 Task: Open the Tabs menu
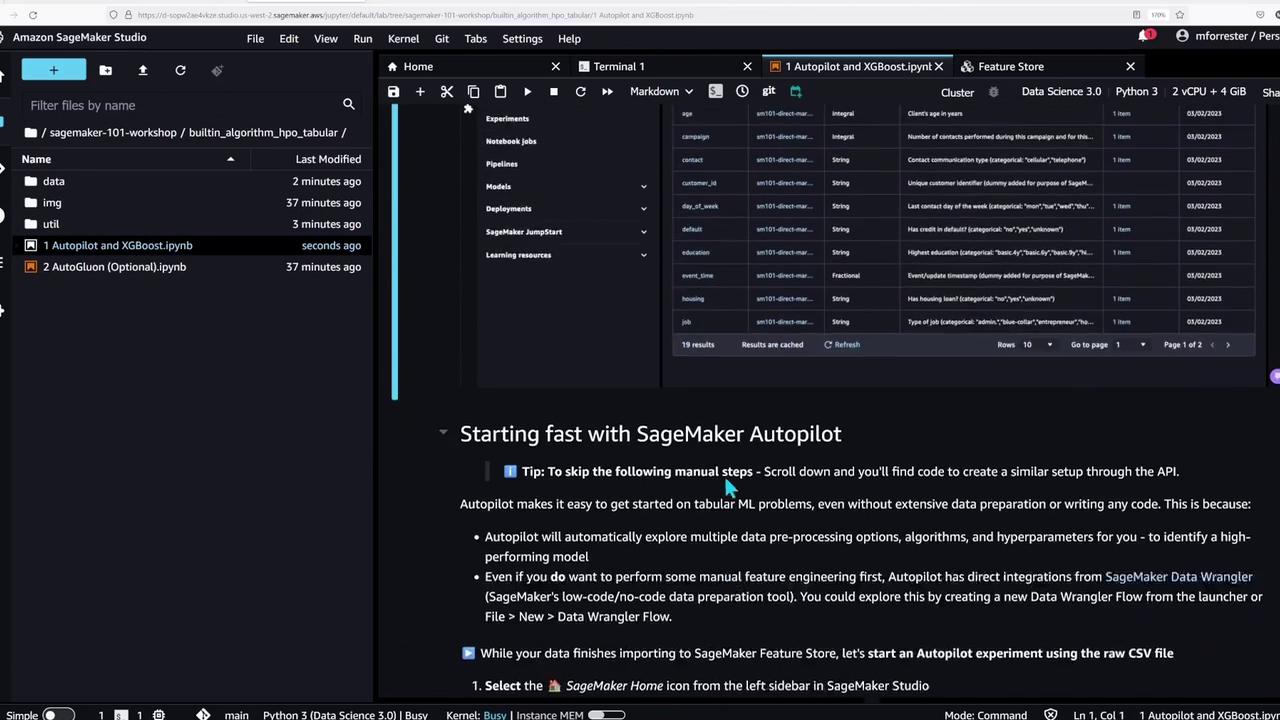coord(475,39)
